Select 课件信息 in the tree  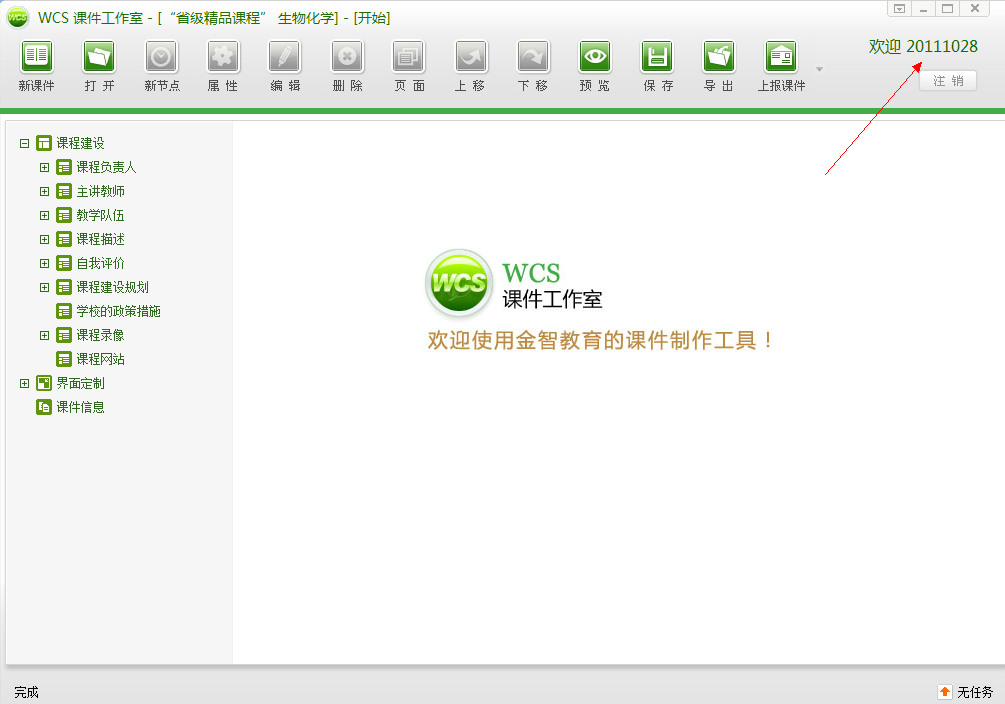pos(80,407)
